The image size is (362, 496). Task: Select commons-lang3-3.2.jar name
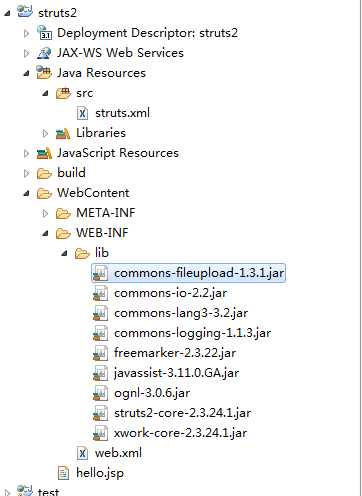point(181,313)
